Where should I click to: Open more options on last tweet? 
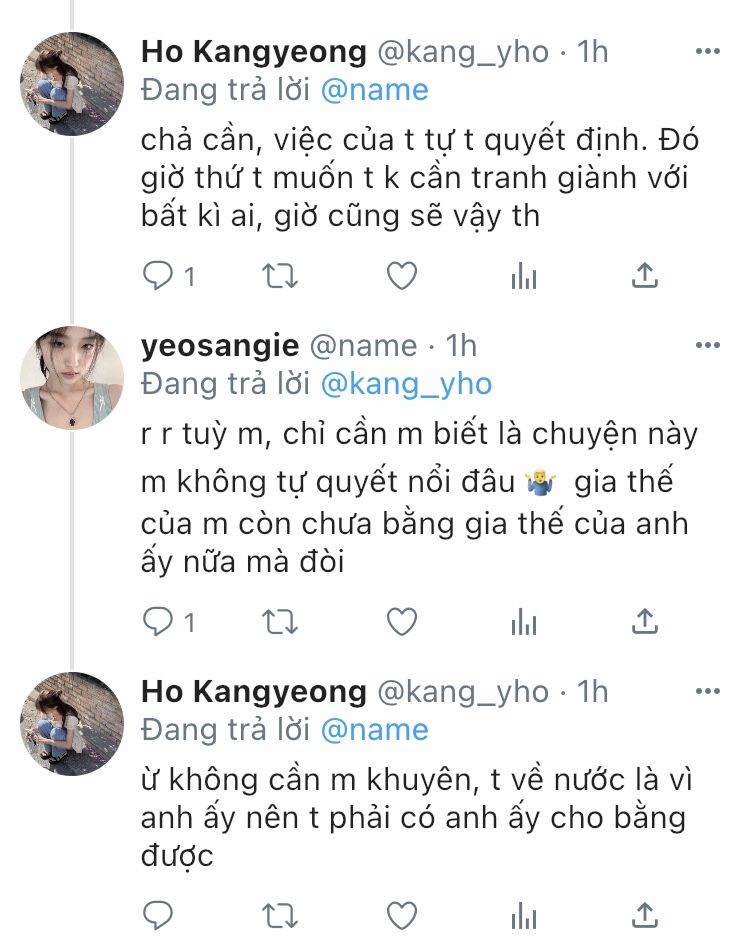click(x=707, y=691)
